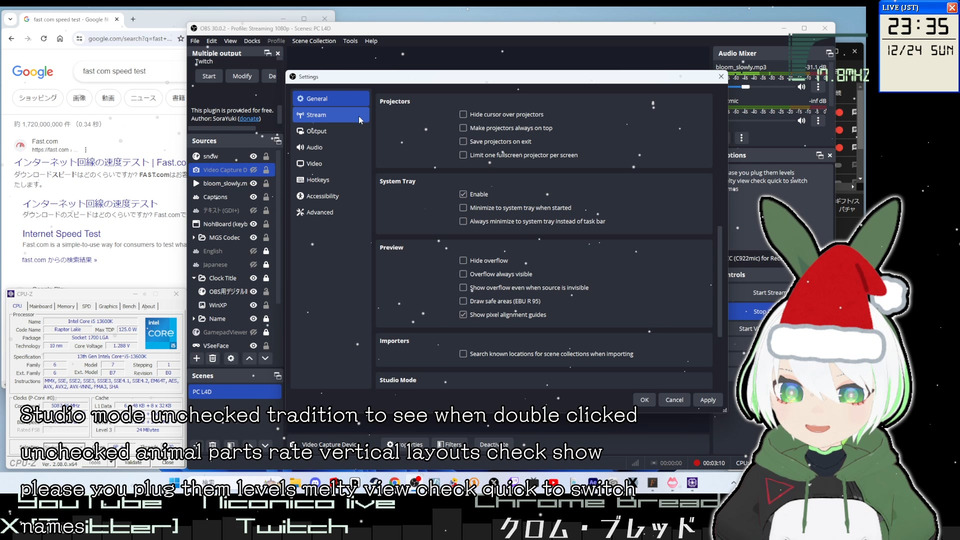Click Modify in Multiple output dock

[242, 77]
